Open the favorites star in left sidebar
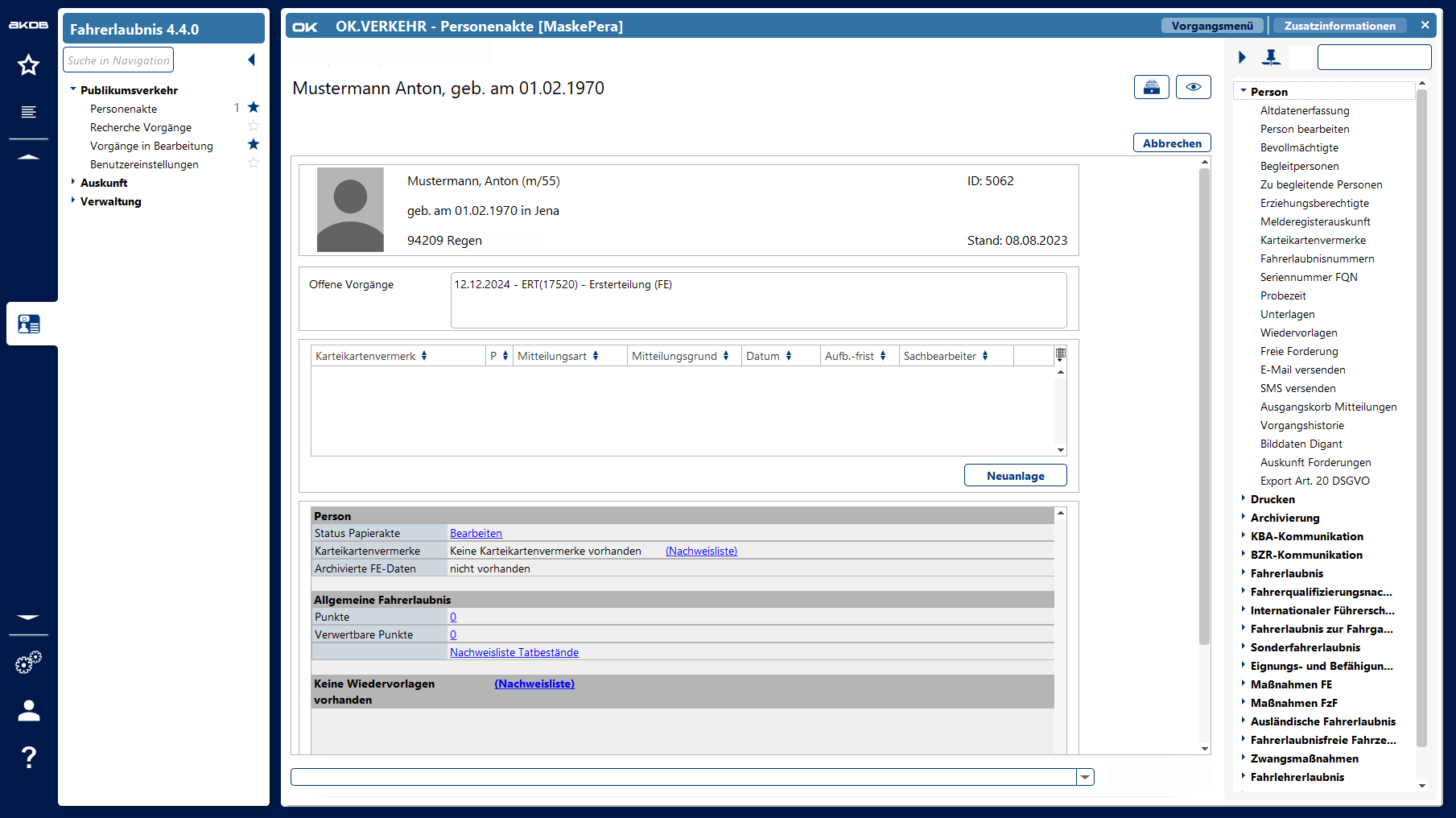Screen dimensions: 1456x818 tap(29, 65)
